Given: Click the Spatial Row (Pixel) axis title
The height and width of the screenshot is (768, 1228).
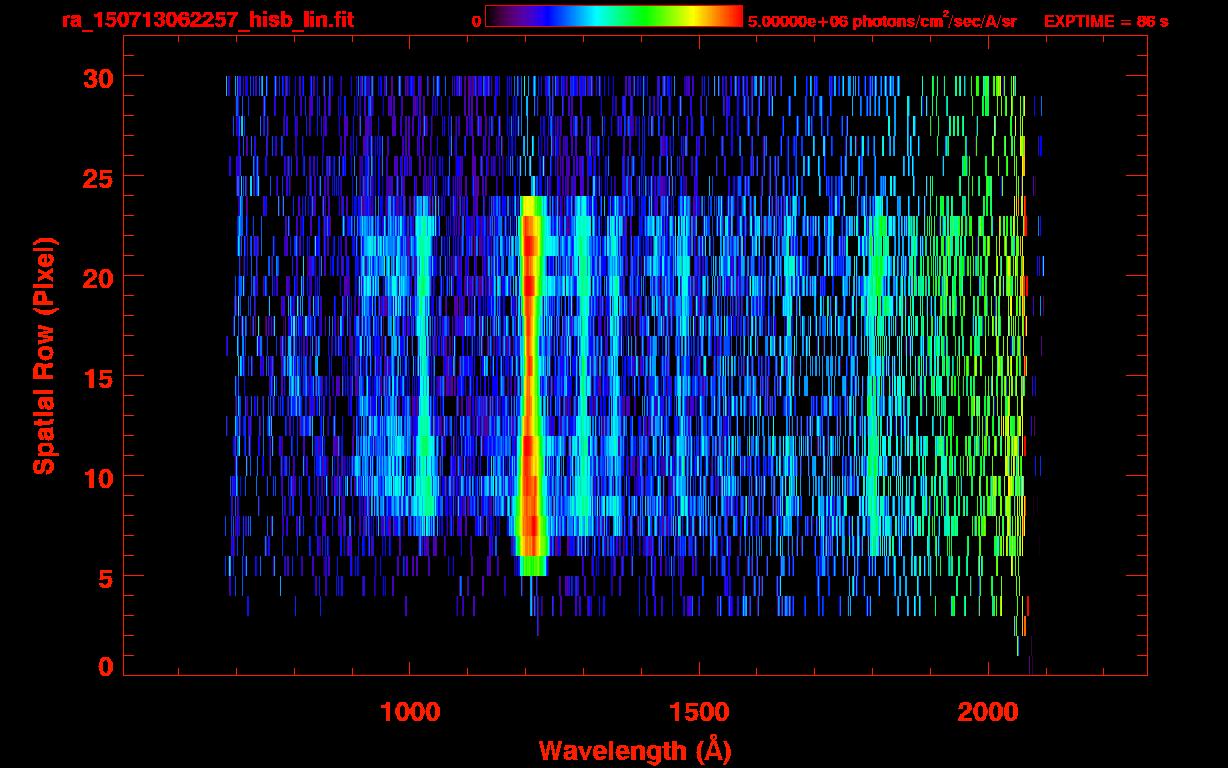Looking at the screenshot, I should [x=44, y=355].
